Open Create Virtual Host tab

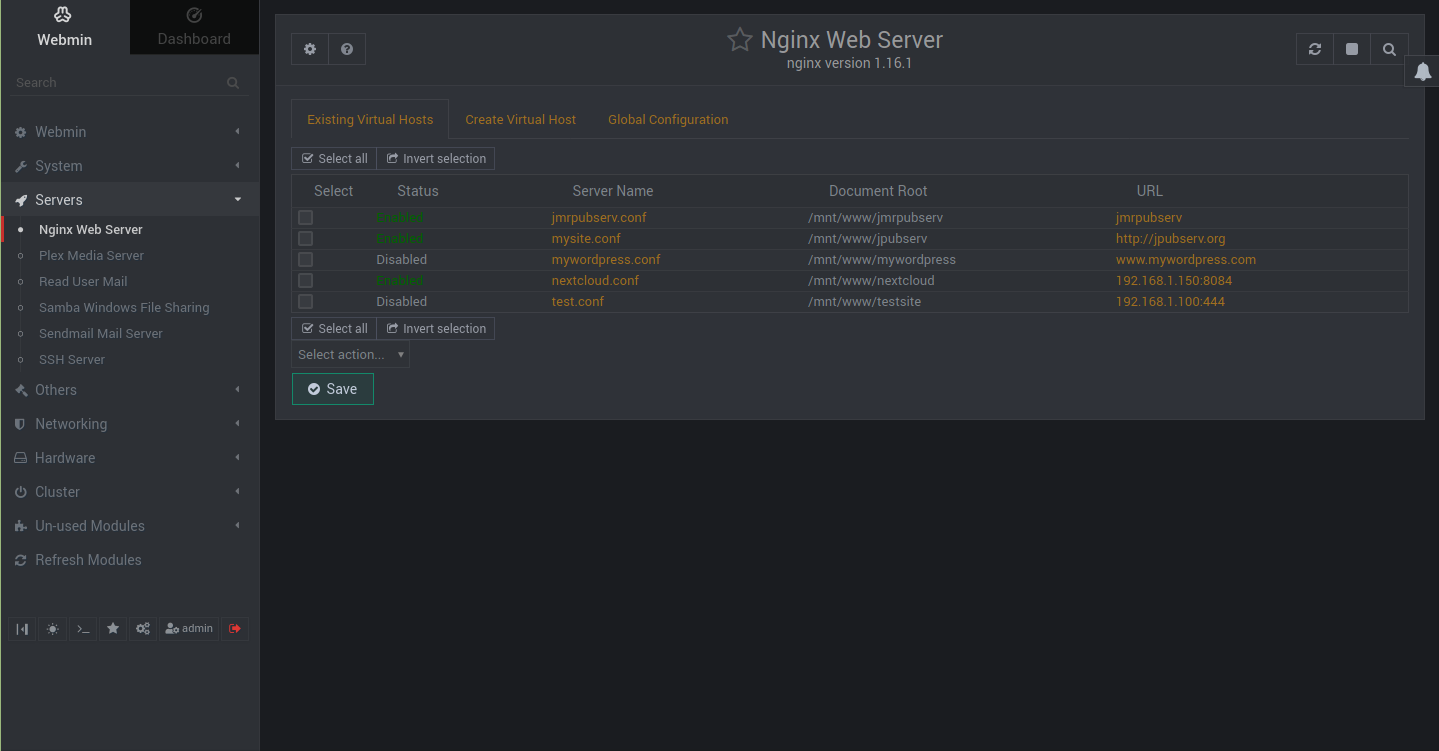(x=520, y=119)
